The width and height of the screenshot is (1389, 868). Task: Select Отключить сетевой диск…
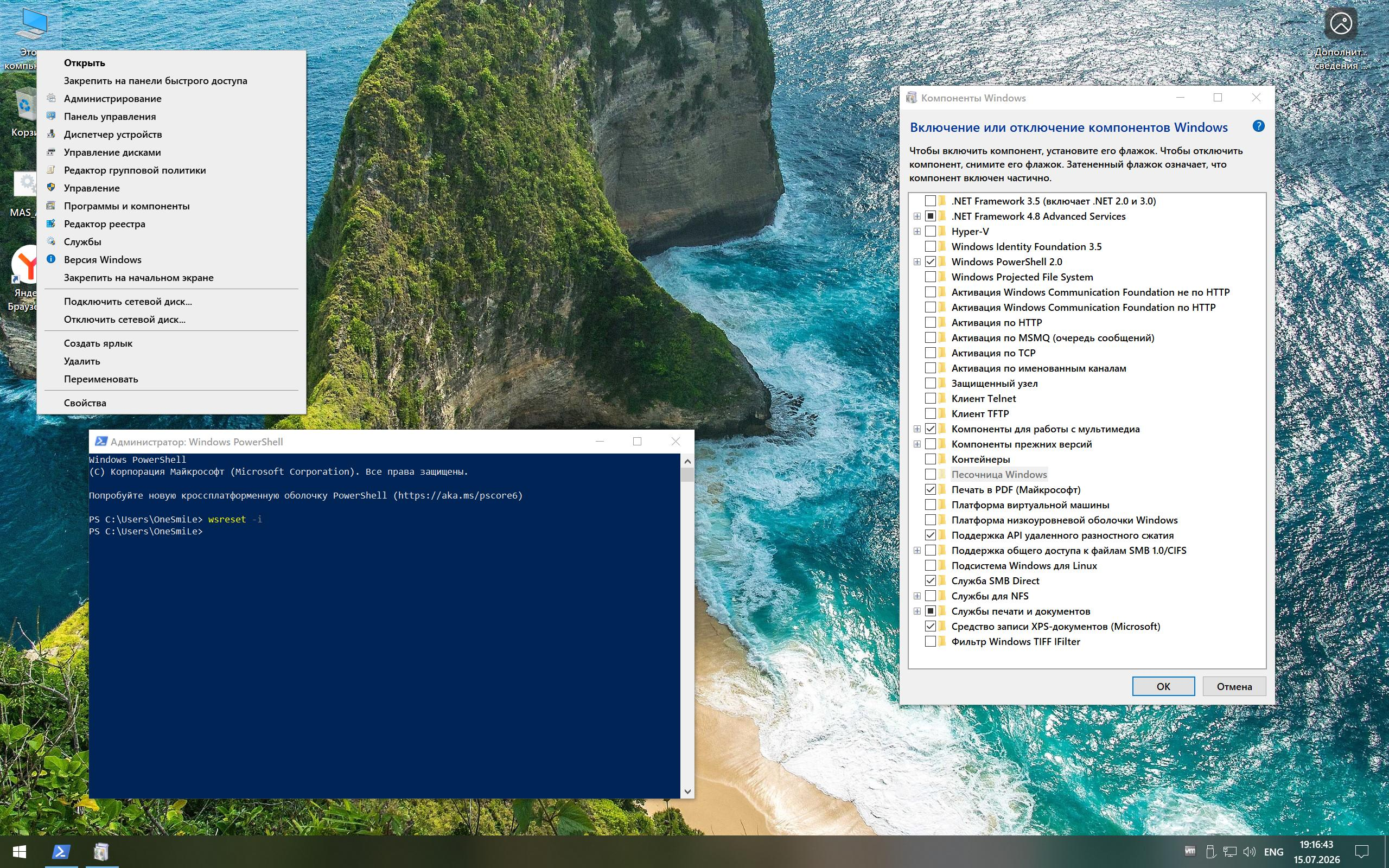tap(171, 319)
